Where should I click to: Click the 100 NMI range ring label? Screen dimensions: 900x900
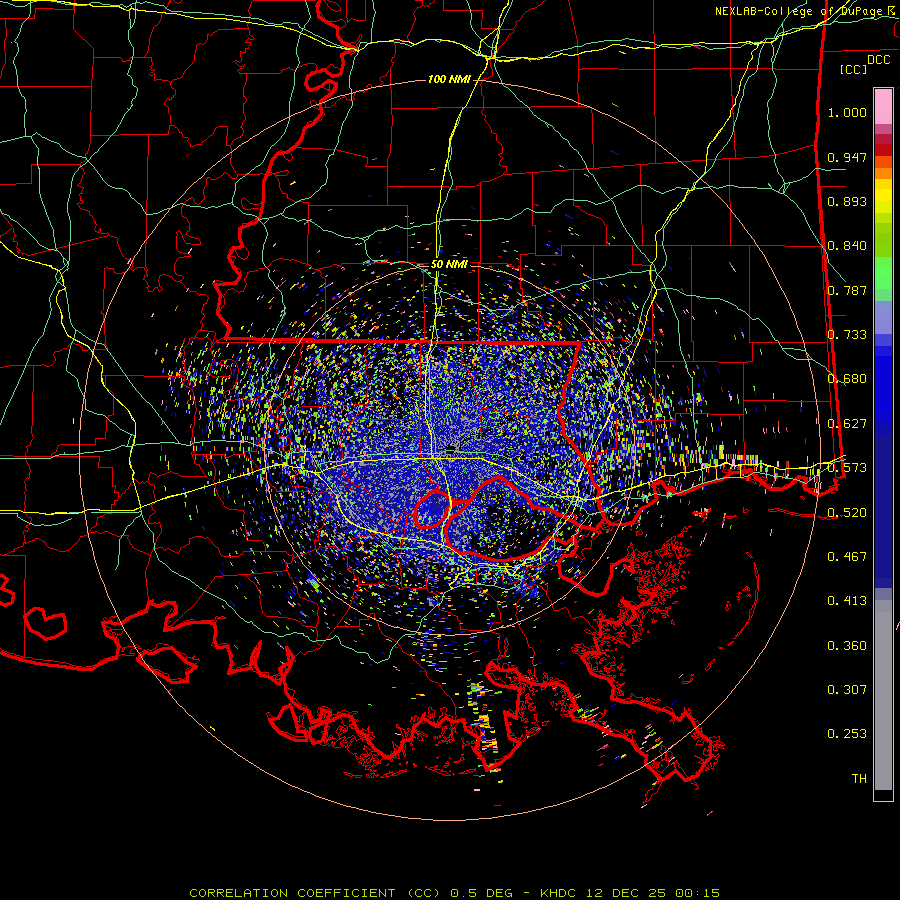pos(448,79)
